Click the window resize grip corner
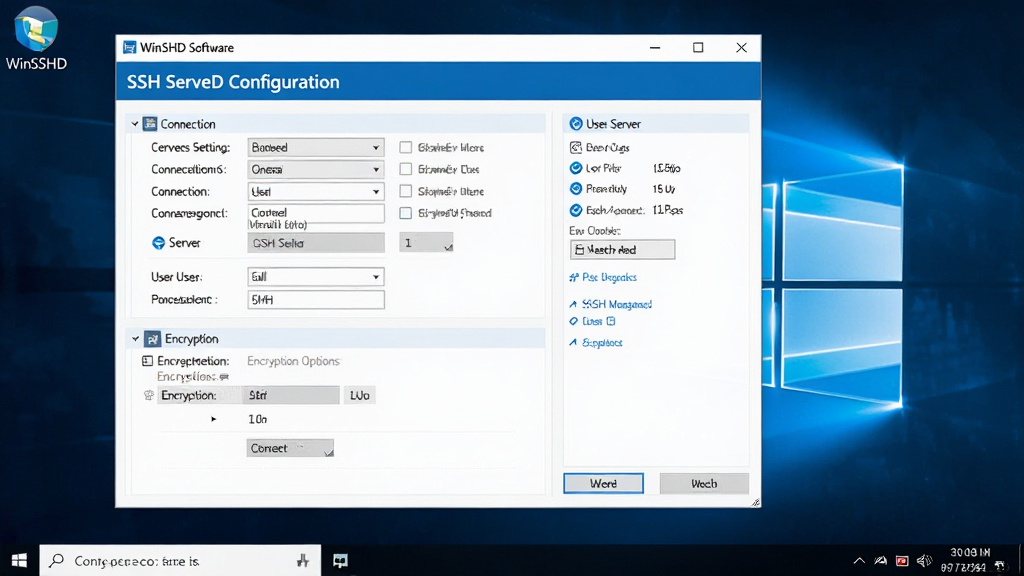This screenshot has width=1024, height=576. [756, 502]
